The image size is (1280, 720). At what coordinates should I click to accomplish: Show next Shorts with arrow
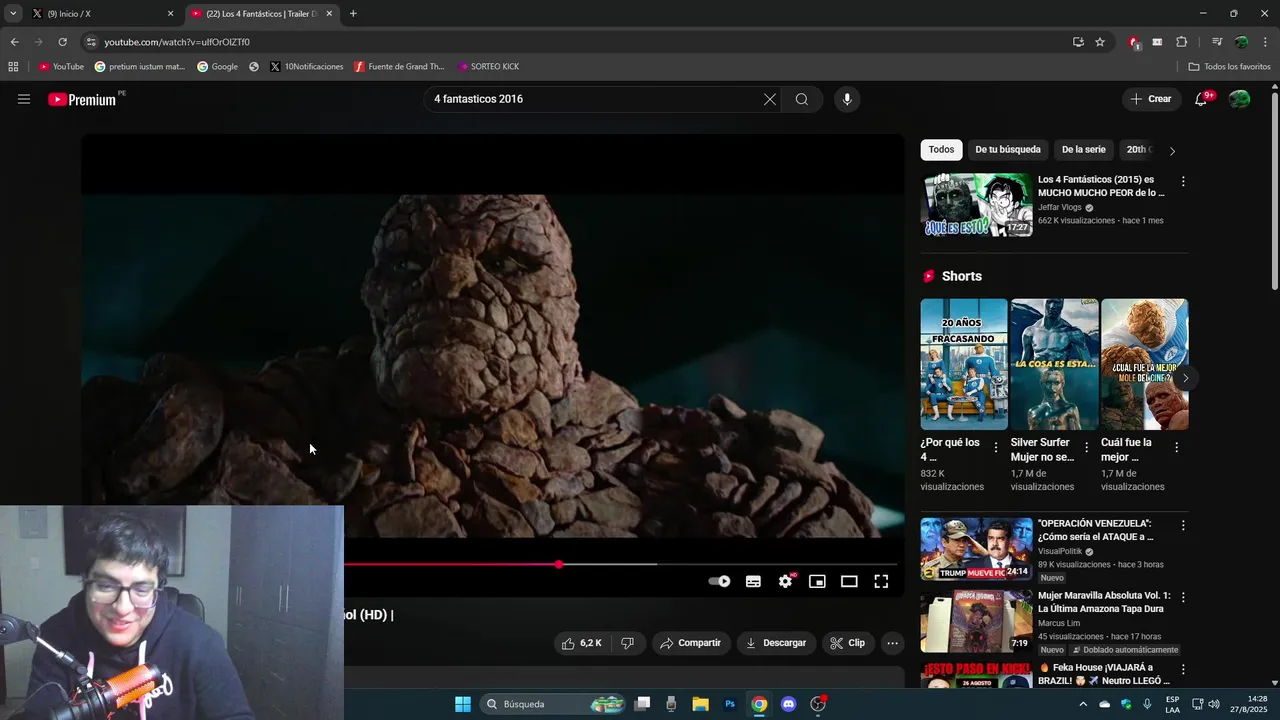[x=1185, y=378]
